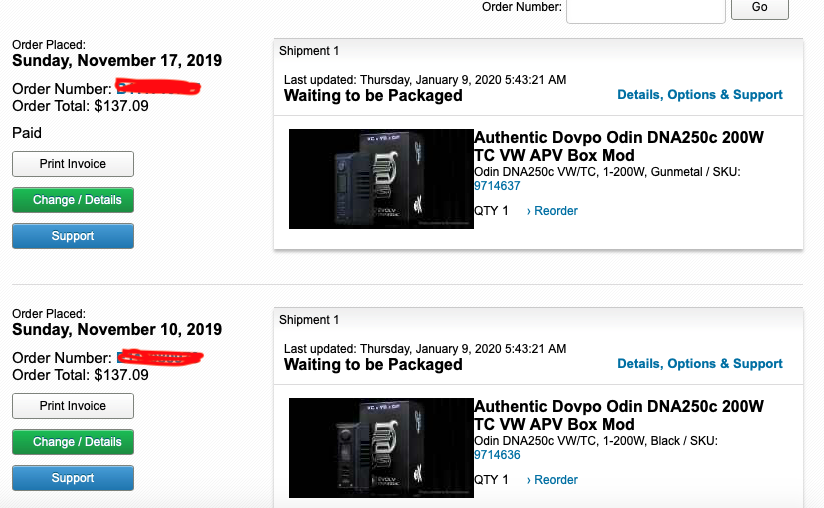The width and height of the screenshot is (824, 508).
Task: Click the redacted order number for November 17
Action: coord(159,89)
